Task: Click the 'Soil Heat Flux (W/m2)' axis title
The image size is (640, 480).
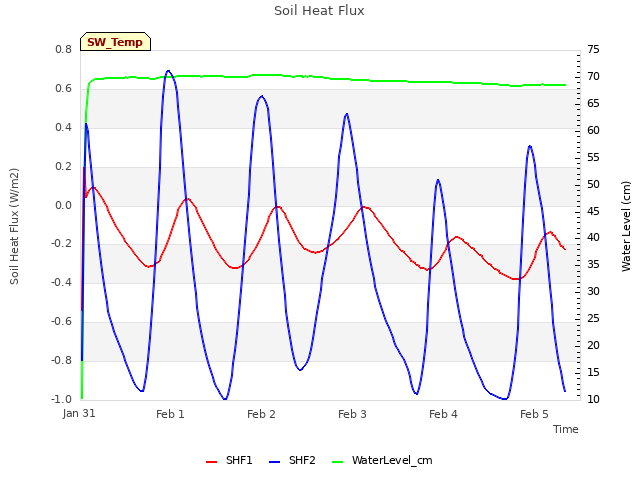Action: [14, 227]
